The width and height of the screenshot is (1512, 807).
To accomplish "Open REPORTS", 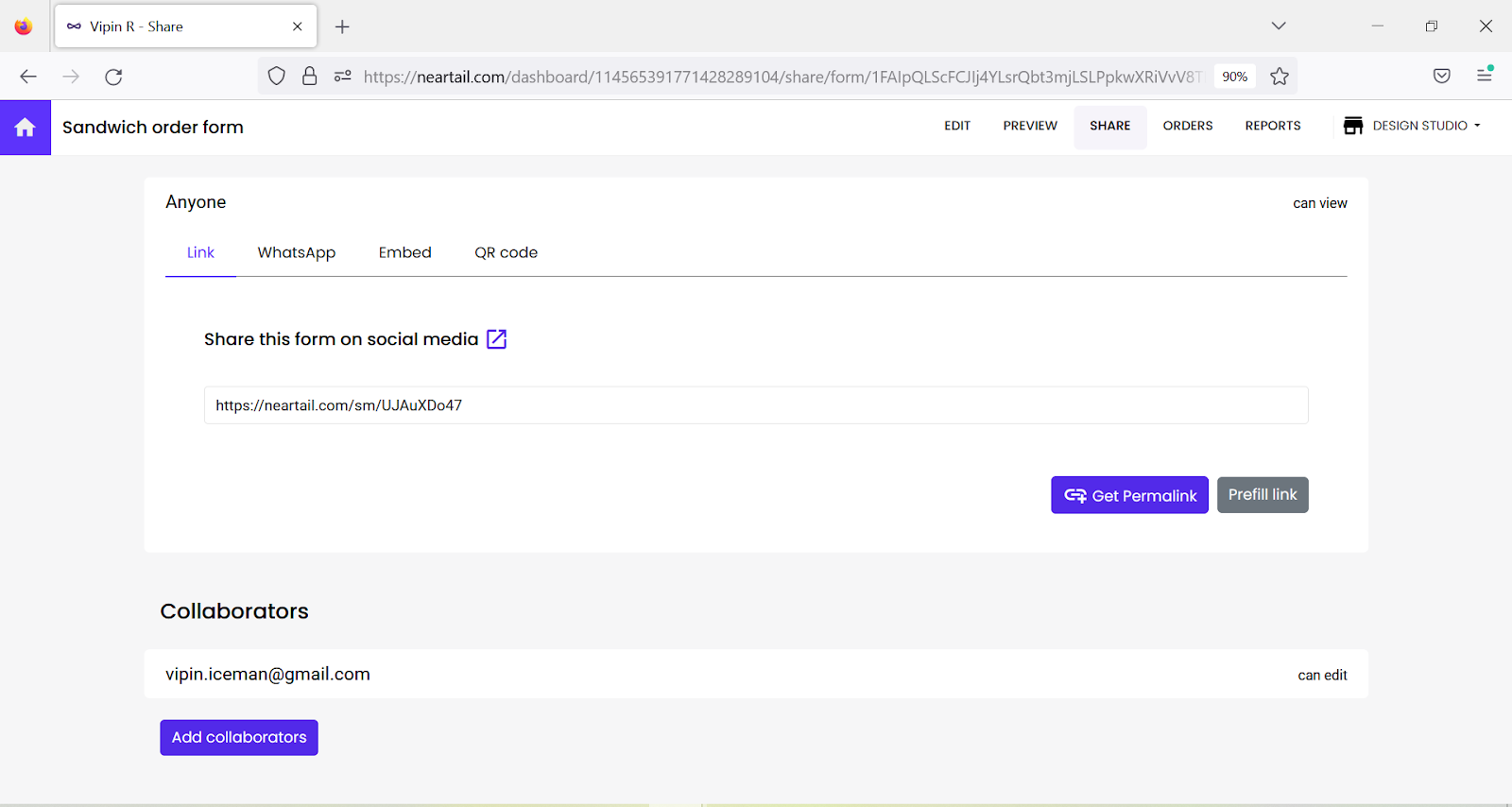I will point(1273,126).
